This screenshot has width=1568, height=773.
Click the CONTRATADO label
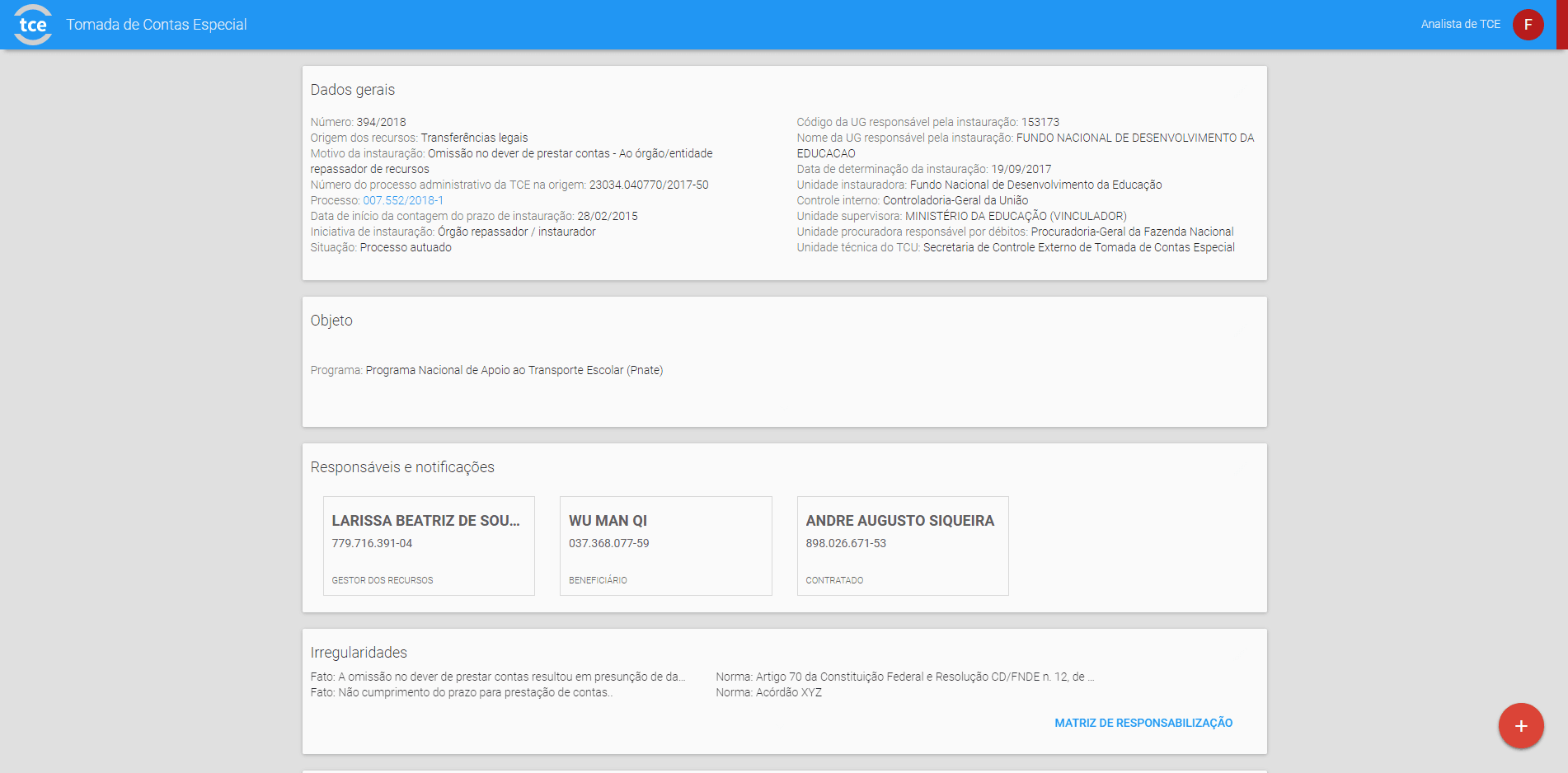click(x=834, y=580)
